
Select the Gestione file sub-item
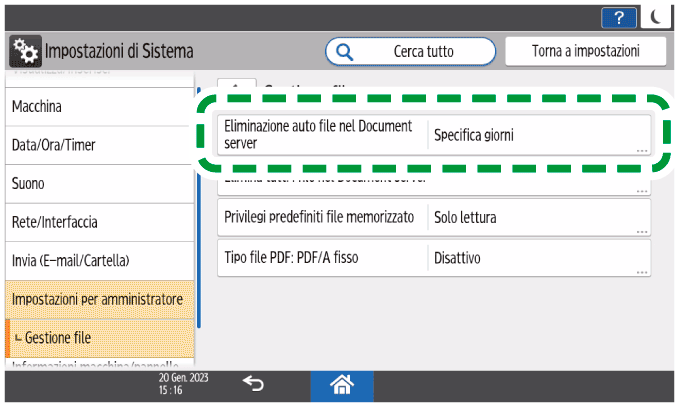tap(98, 338)
